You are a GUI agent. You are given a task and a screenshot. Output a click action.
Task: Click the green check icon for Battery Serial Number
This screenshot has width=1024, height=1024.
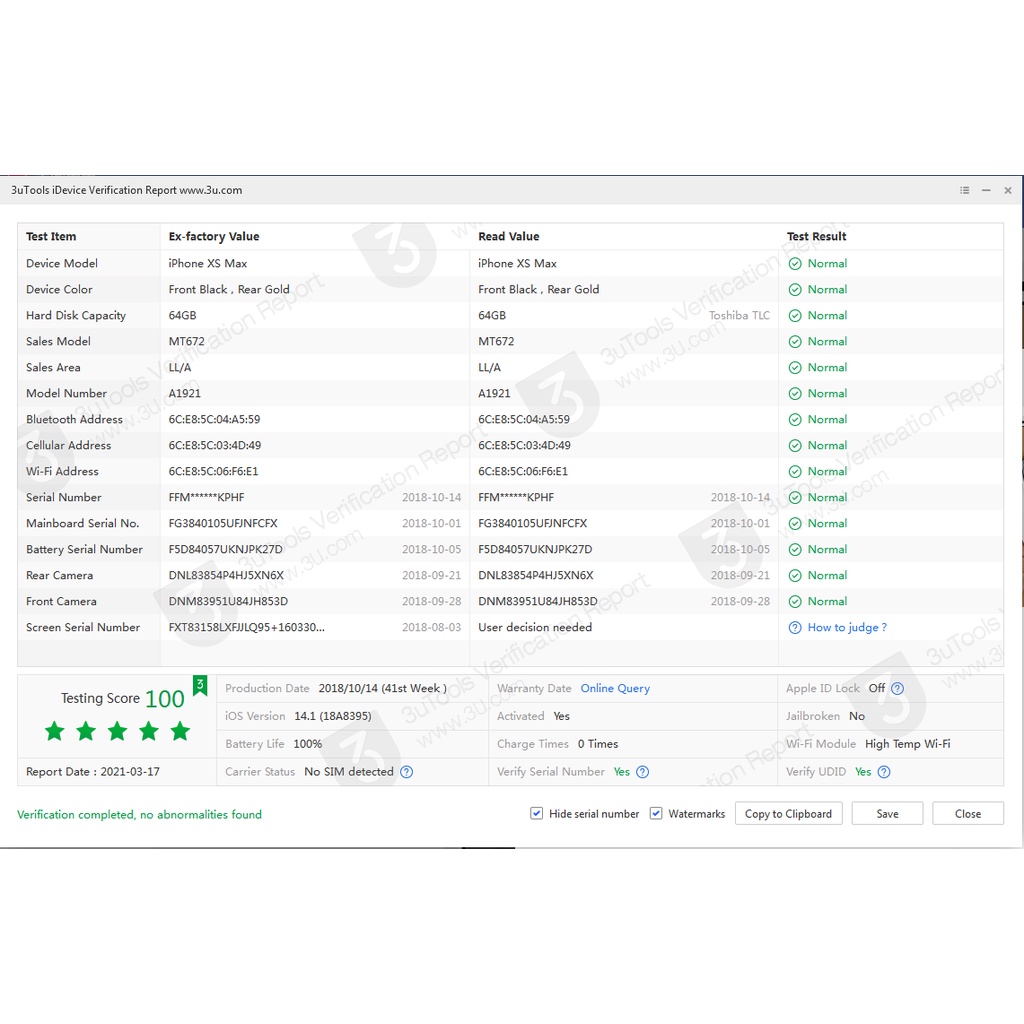[x=795, y=550]
